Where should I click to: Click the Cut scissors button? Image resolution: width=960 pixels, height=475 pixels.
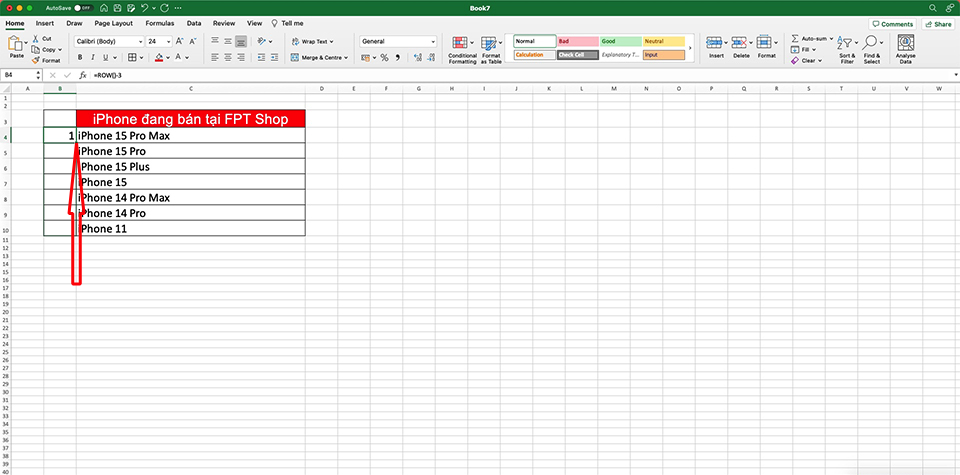[42, 39]
